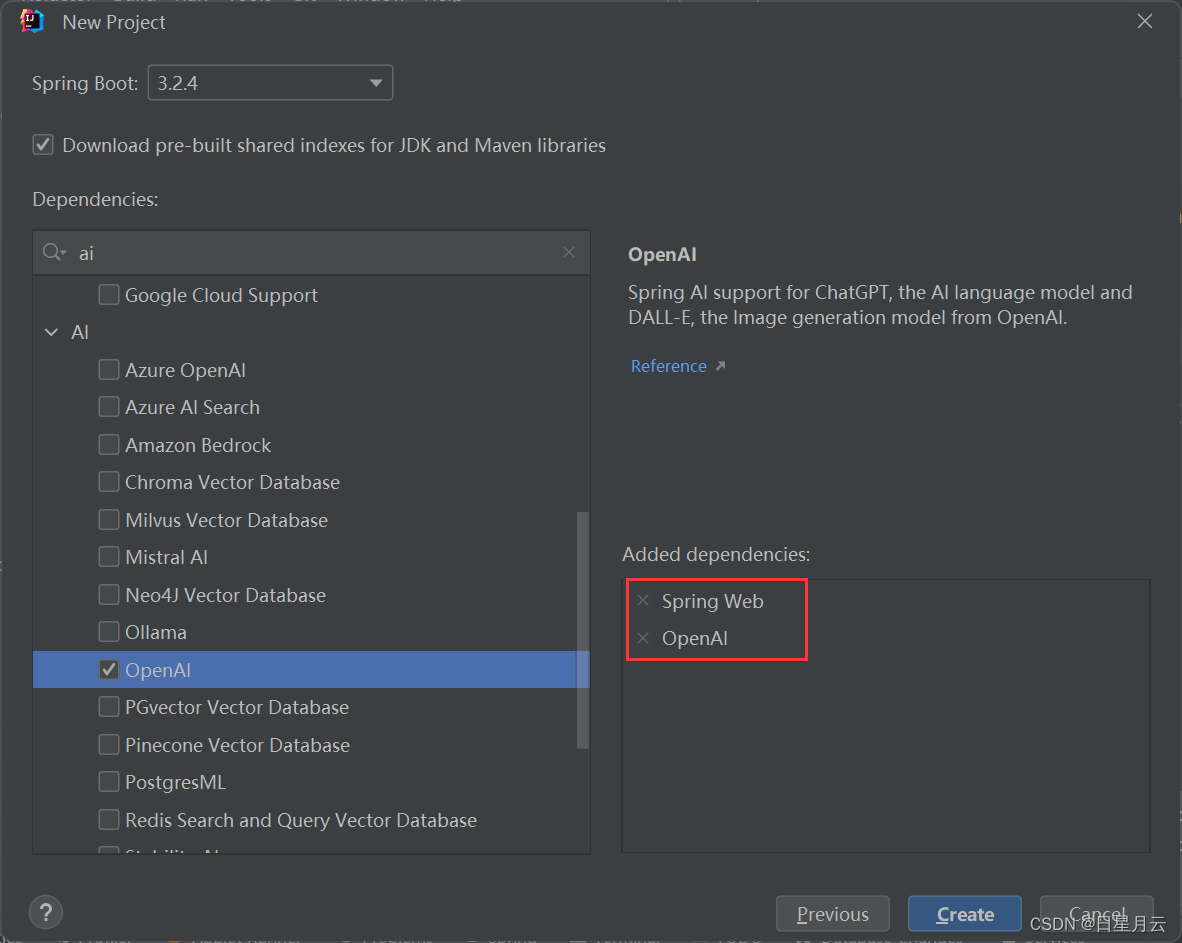Click the dependency list scrollbar
Image resolution: width=1182 pixels, height=943 pixels.
[x=582, y=630]
